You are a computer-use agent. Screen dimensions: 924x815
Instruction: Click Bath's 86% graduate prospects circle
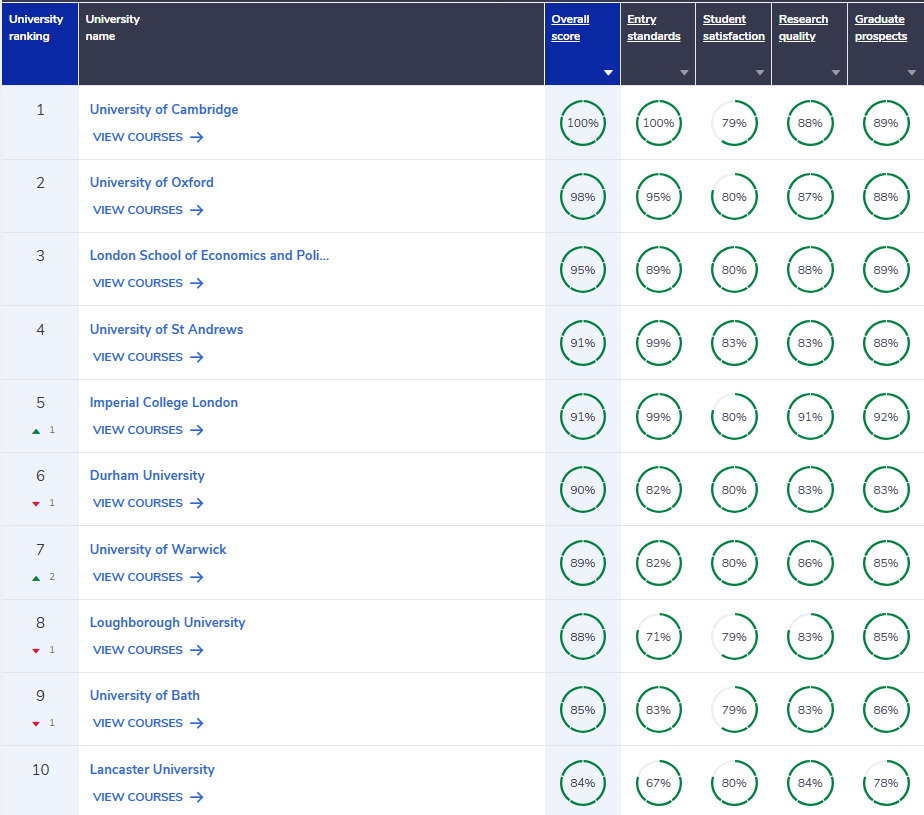886,710
